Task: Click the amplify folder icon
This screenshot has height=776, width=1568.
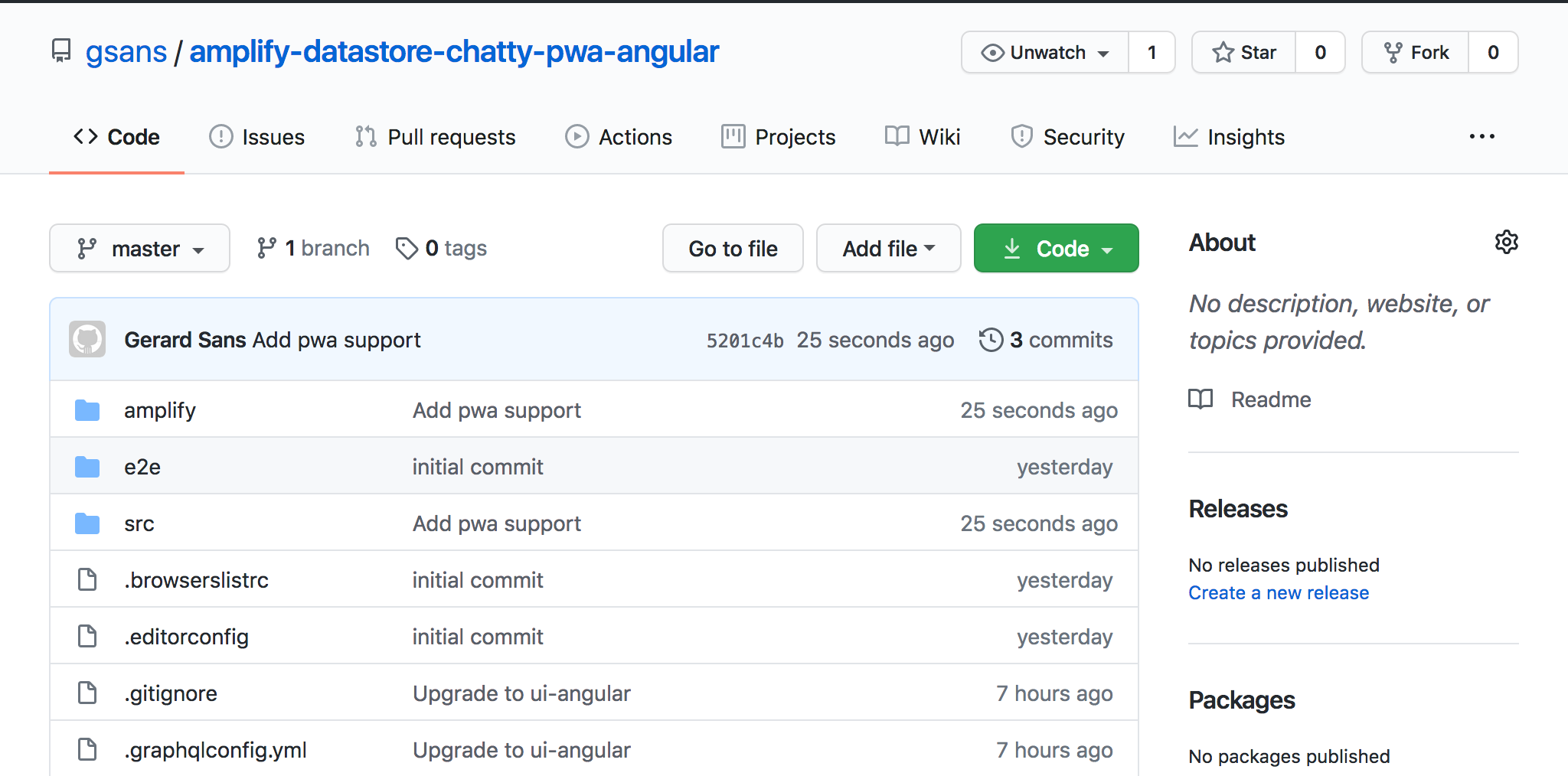Action: 87,410
